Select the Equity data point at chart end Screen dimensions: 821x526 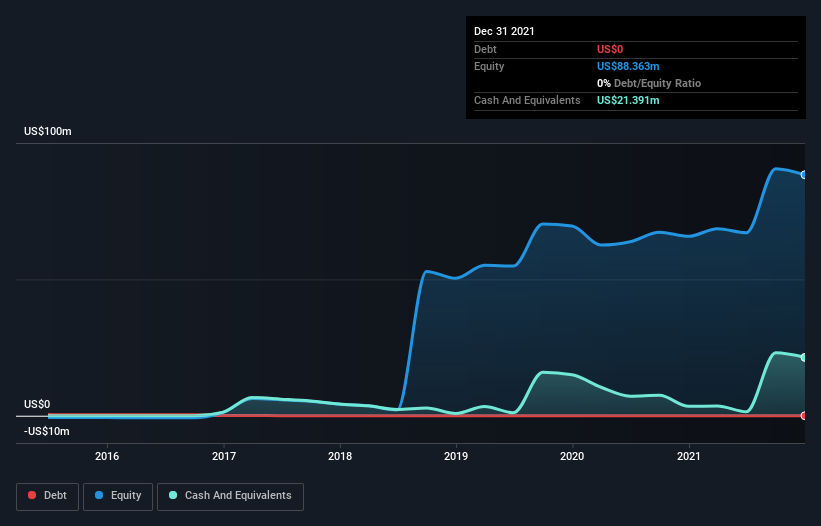[x=804, y=175]
